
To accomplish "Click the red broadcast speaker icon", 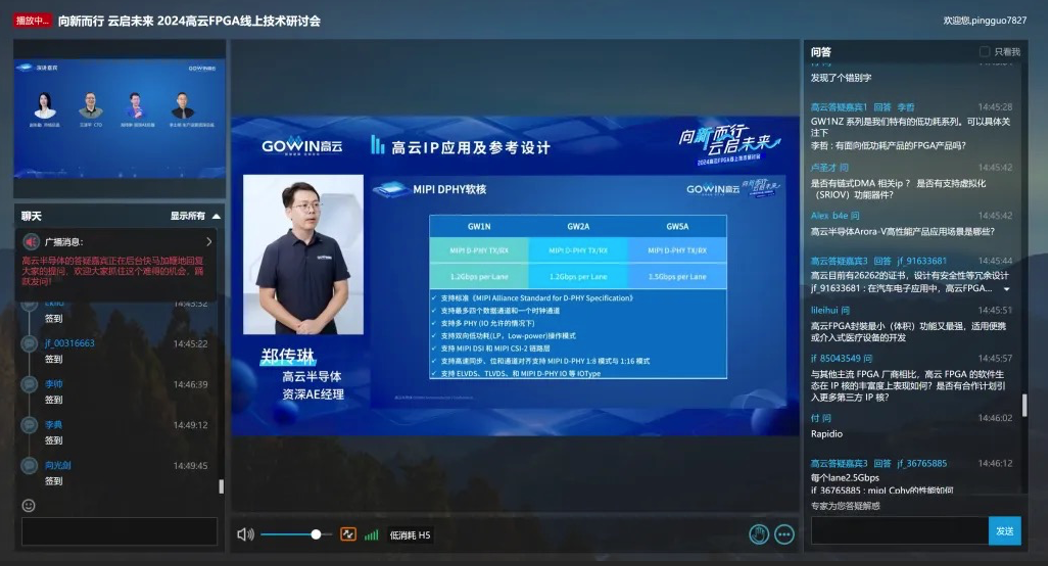I will pyautogui.click(x=31, y=241).
